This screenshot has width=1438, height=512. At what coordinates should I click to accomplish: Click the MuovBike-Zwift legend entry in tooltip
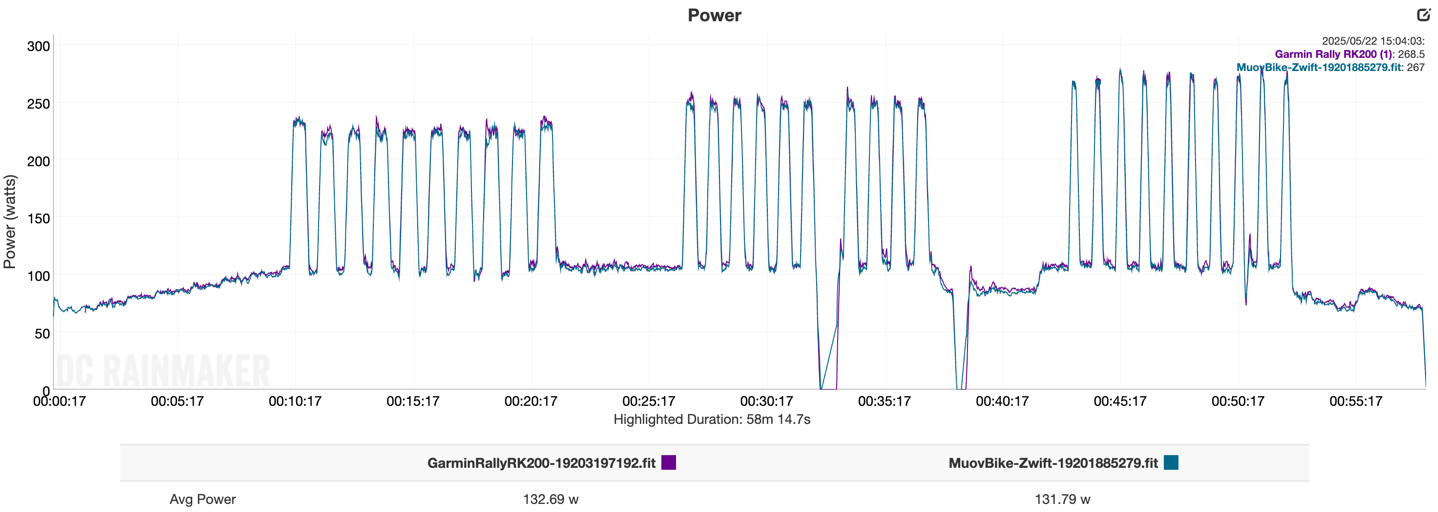coord(1318,67)
